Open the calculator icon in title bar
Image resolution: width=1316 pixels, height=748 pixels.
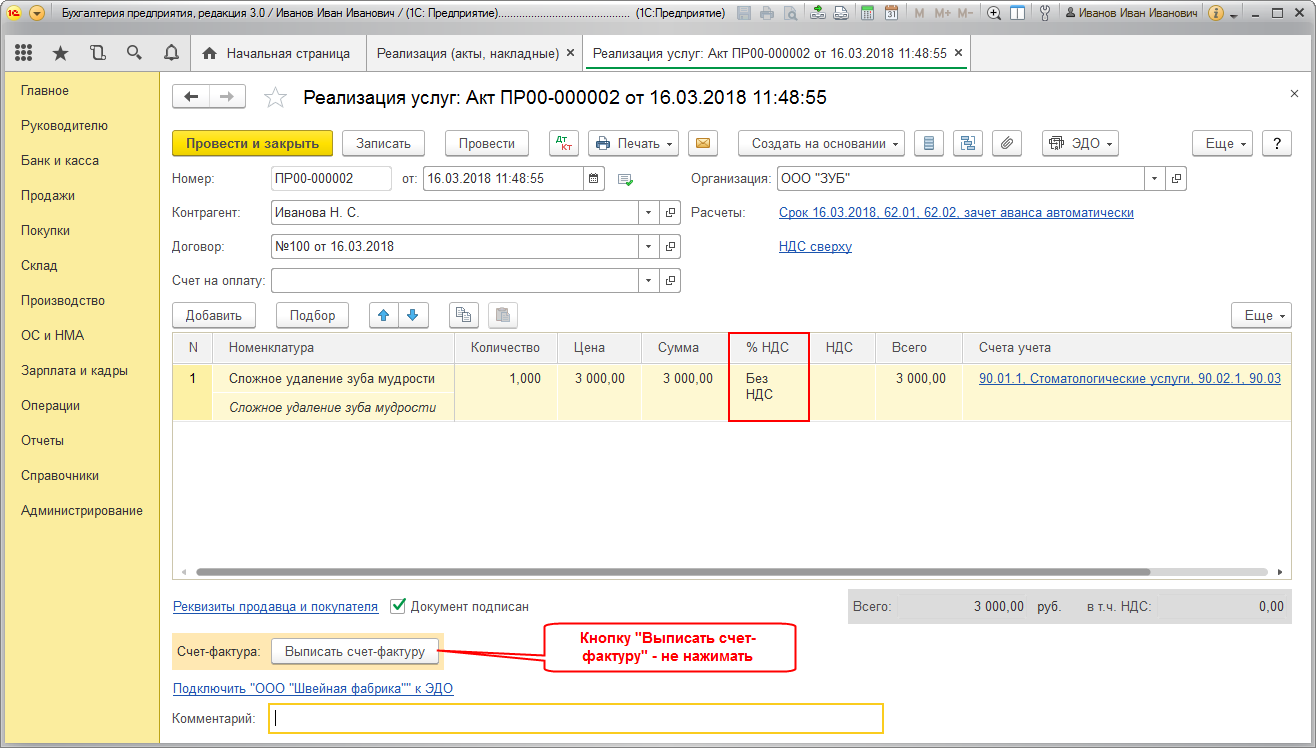pyautogui.click(x=866, y=14)
